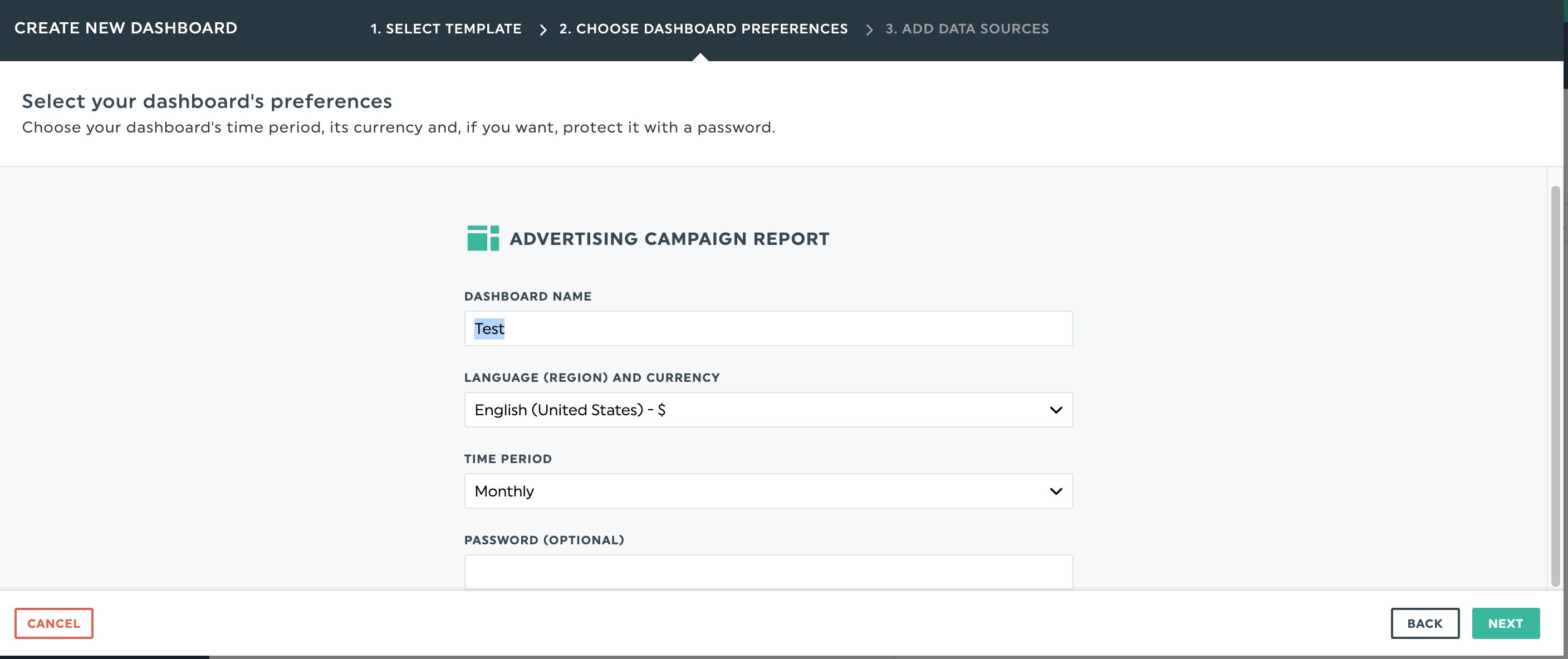Click the Advertising Campaign Report template icon

(483, 238)
